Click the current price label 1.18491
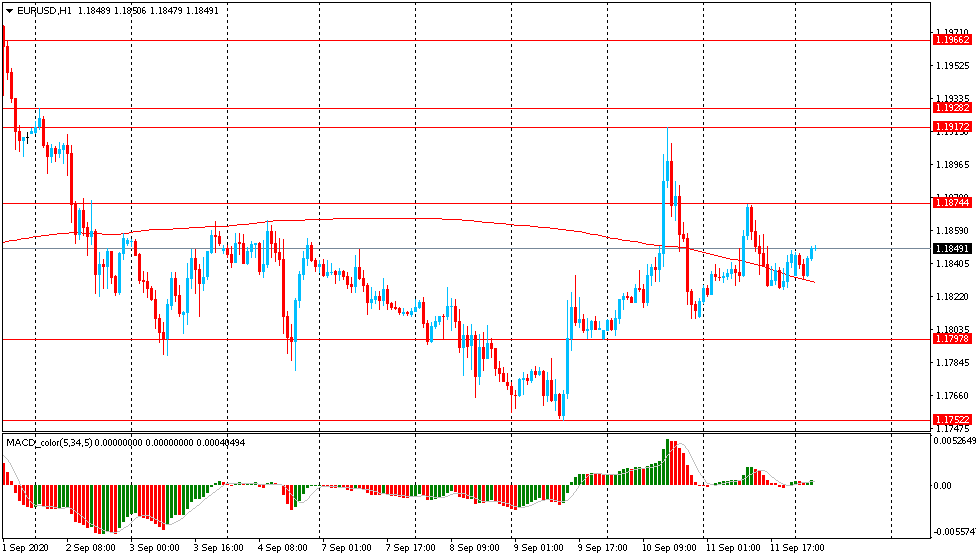Viewport: 976px width, 559px height. click(x=951, y=248)
